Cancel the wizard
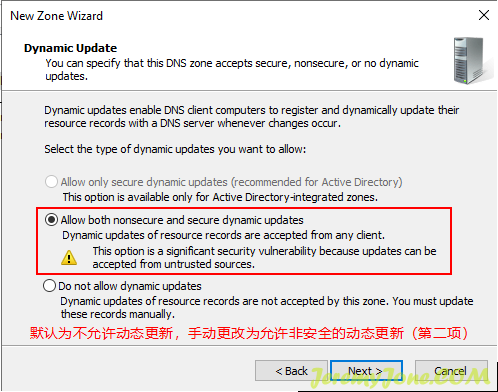The width and height of the screenshot is (498, 392). tap(451, 371)
